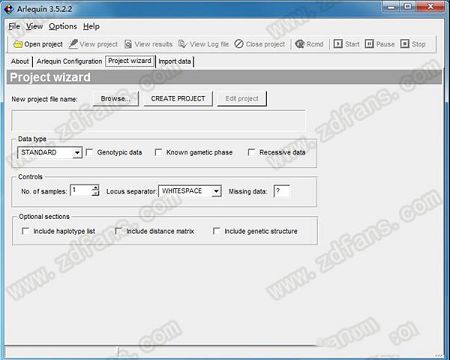Enable the Genotypic data checkbox
The image size is (450, 360).
[89, 152]
